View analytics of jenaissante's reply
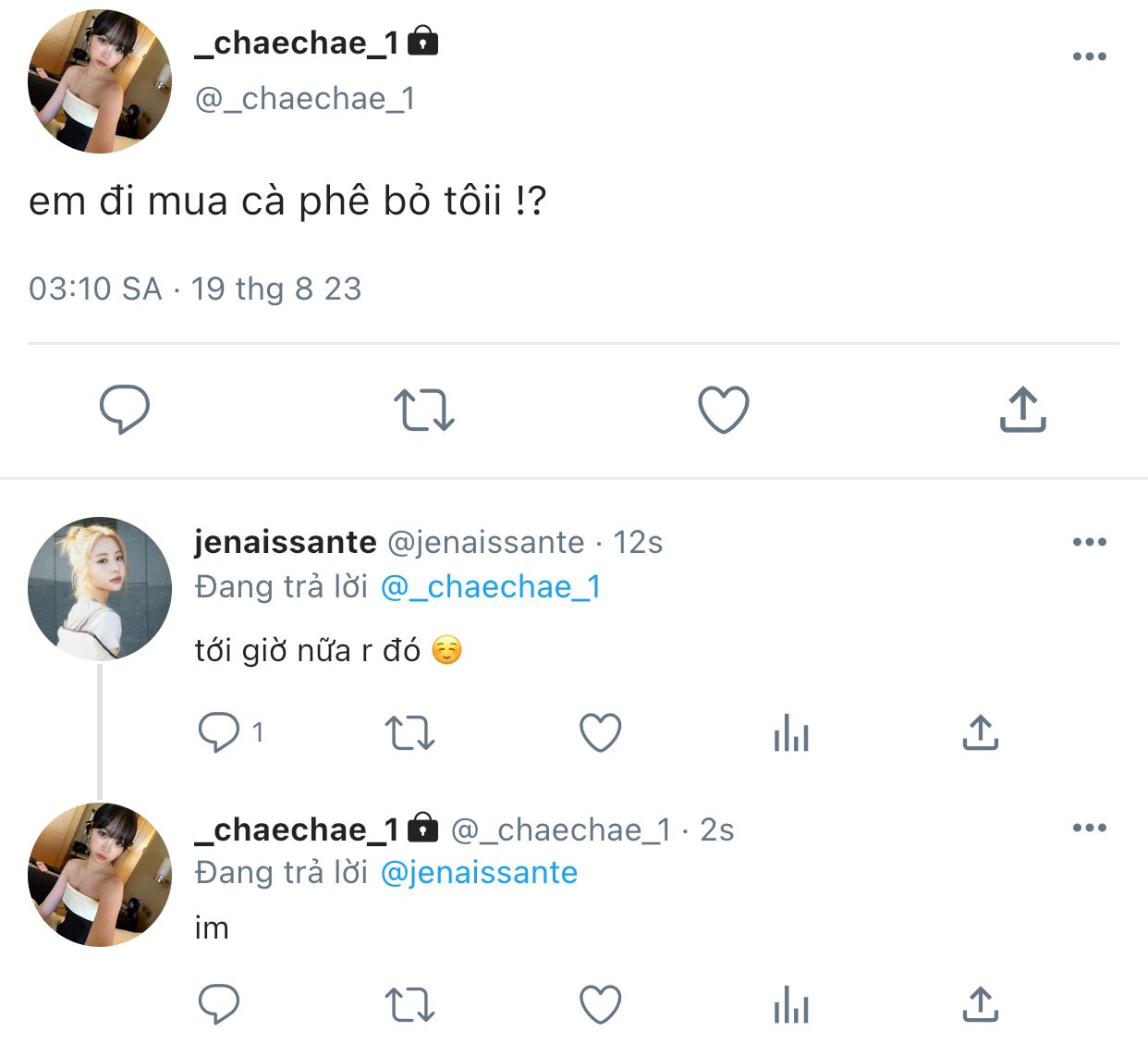This screenshot has width=1148, height=1044. tap(791, 733)
